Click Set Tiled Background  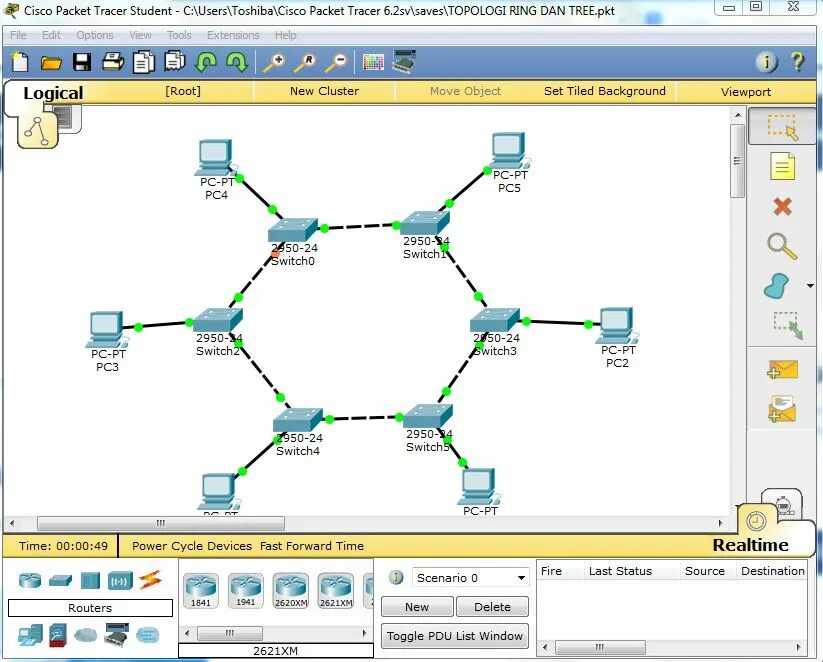[605, 91]
